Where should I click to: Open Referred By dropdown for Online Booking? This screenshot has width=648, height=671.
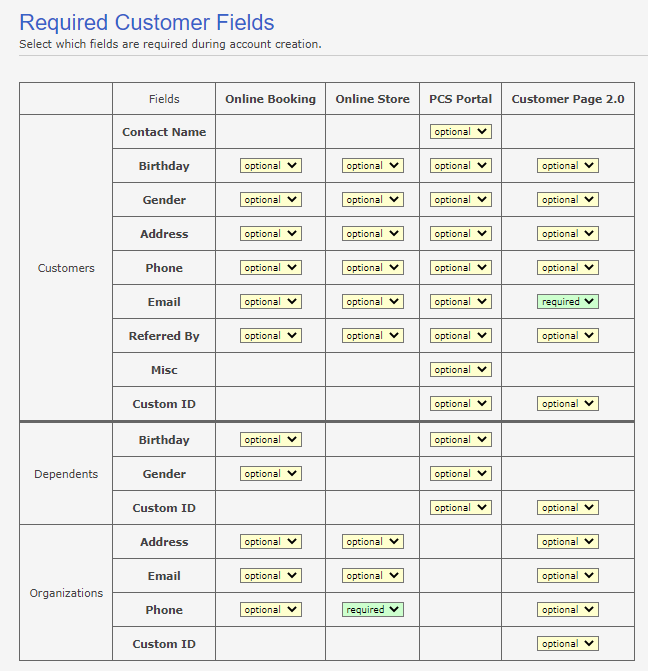(x=270, y=336)
